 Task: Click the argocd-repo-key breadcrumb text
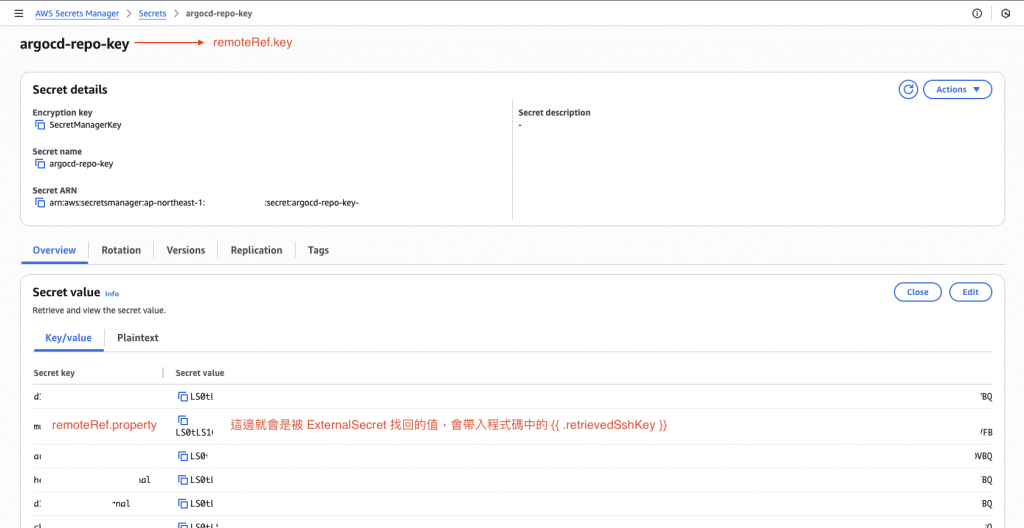pos(219,13)
